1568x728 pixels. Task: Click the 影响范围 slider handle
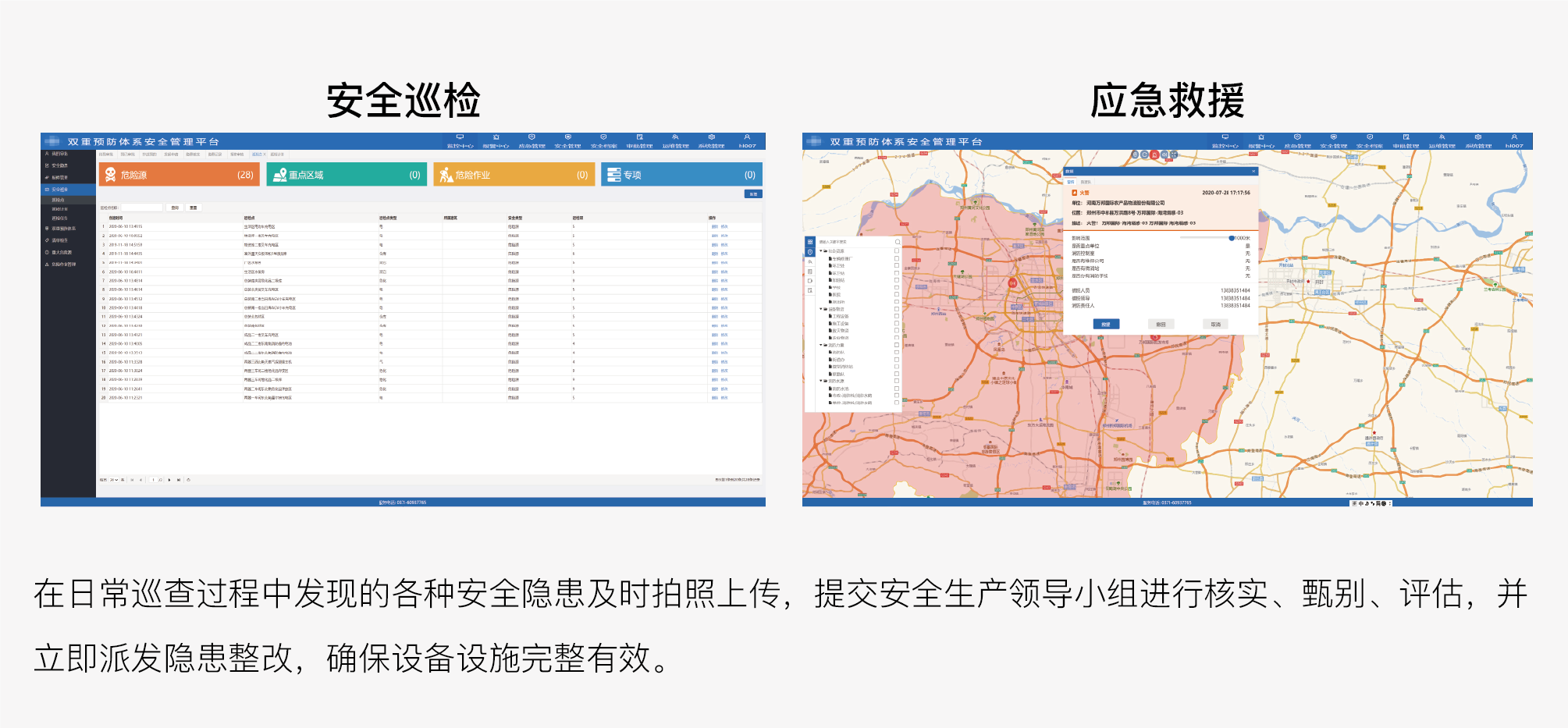[1232, 238]
